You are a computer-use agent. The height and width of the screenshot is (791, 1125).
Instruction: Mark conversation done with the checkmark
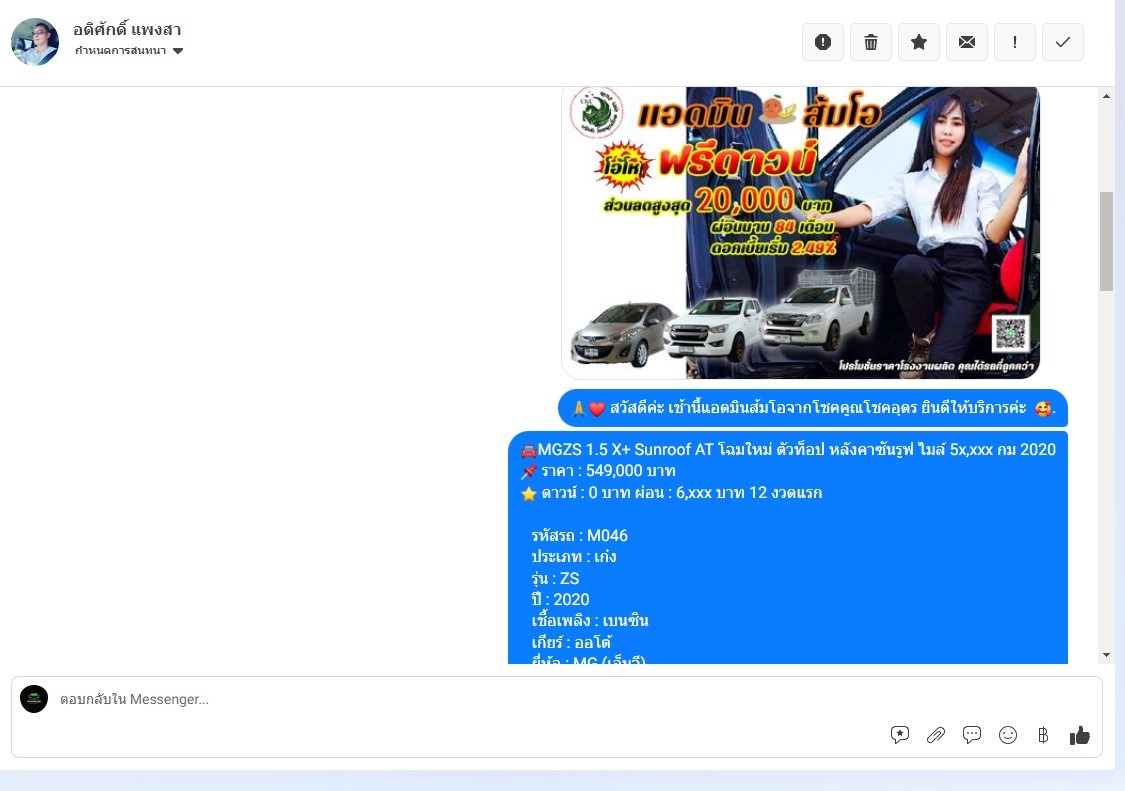tap(1063, 42)
